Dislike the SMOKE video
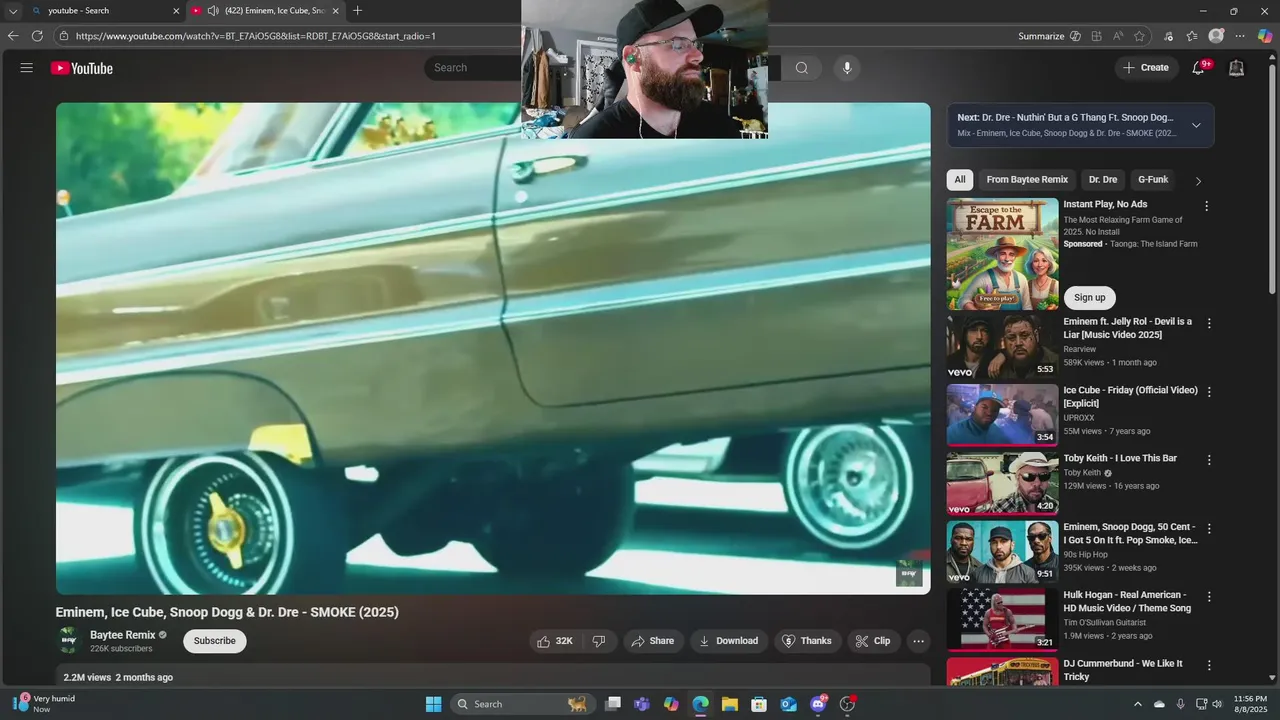The image size is (1280, 720). pos(599,641)
